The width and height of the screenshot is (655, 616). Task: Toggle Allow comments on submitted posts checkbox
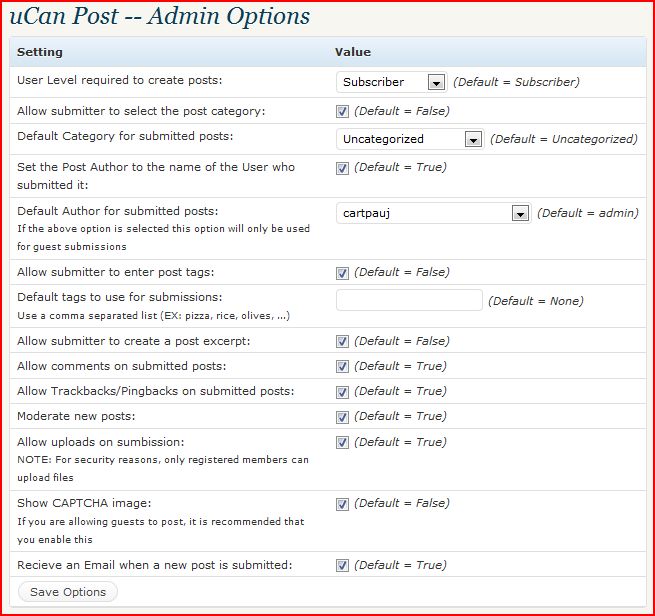coord(342,367)
